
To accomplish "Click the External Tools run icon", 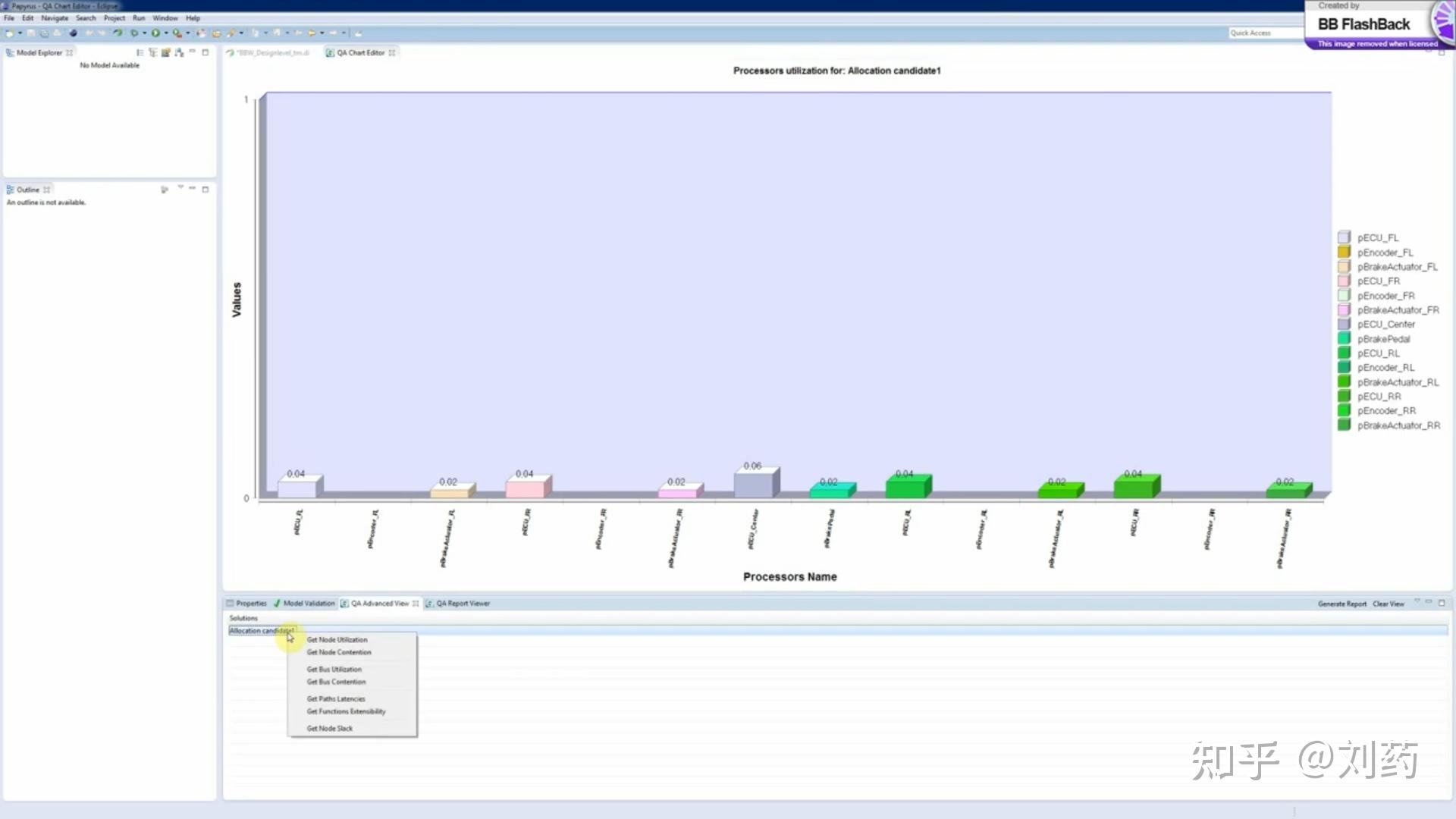I will pyautogui.click(x=176, y=33).
